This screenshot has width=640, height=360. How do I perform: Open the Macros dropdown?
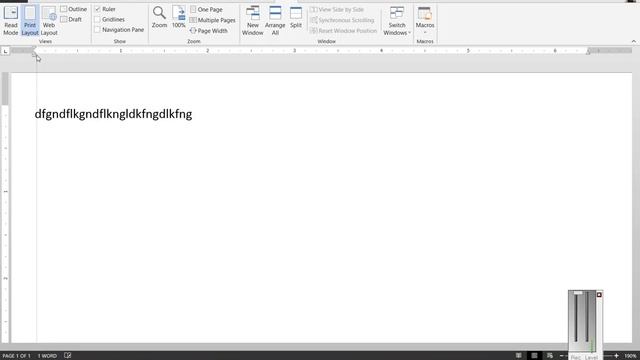[x=425, y=20]
